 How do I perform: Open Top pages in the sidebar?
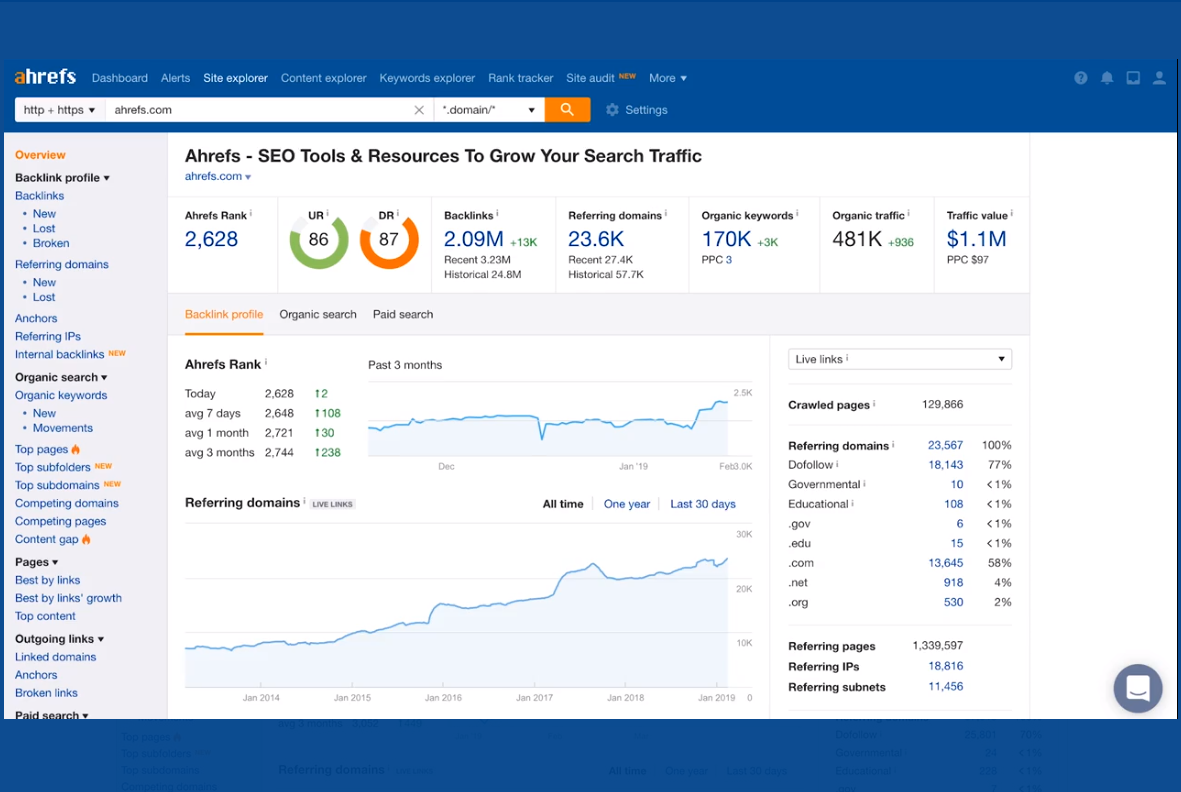pos(41,449)
